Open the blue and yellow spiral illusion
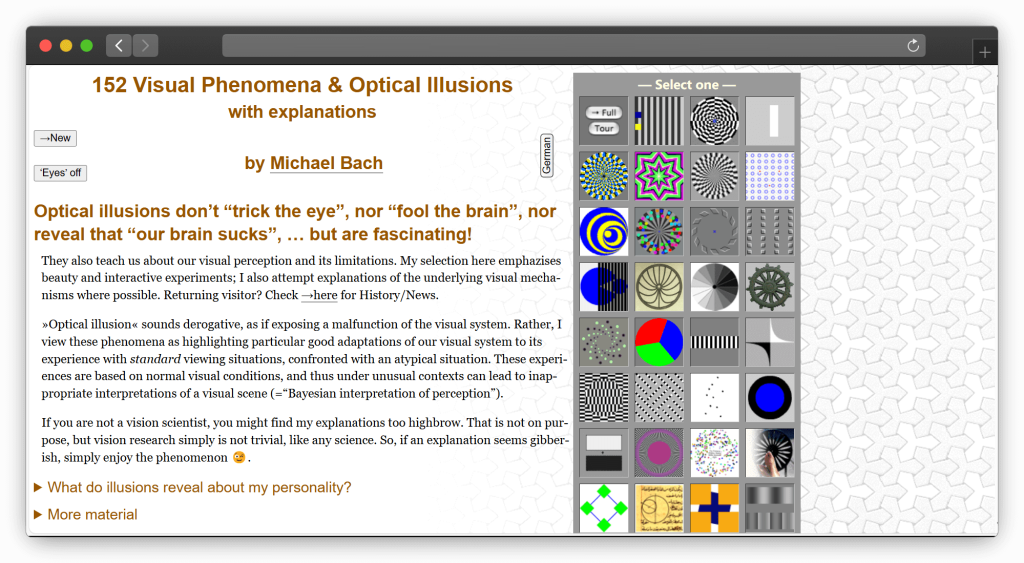 coord(603,231)
